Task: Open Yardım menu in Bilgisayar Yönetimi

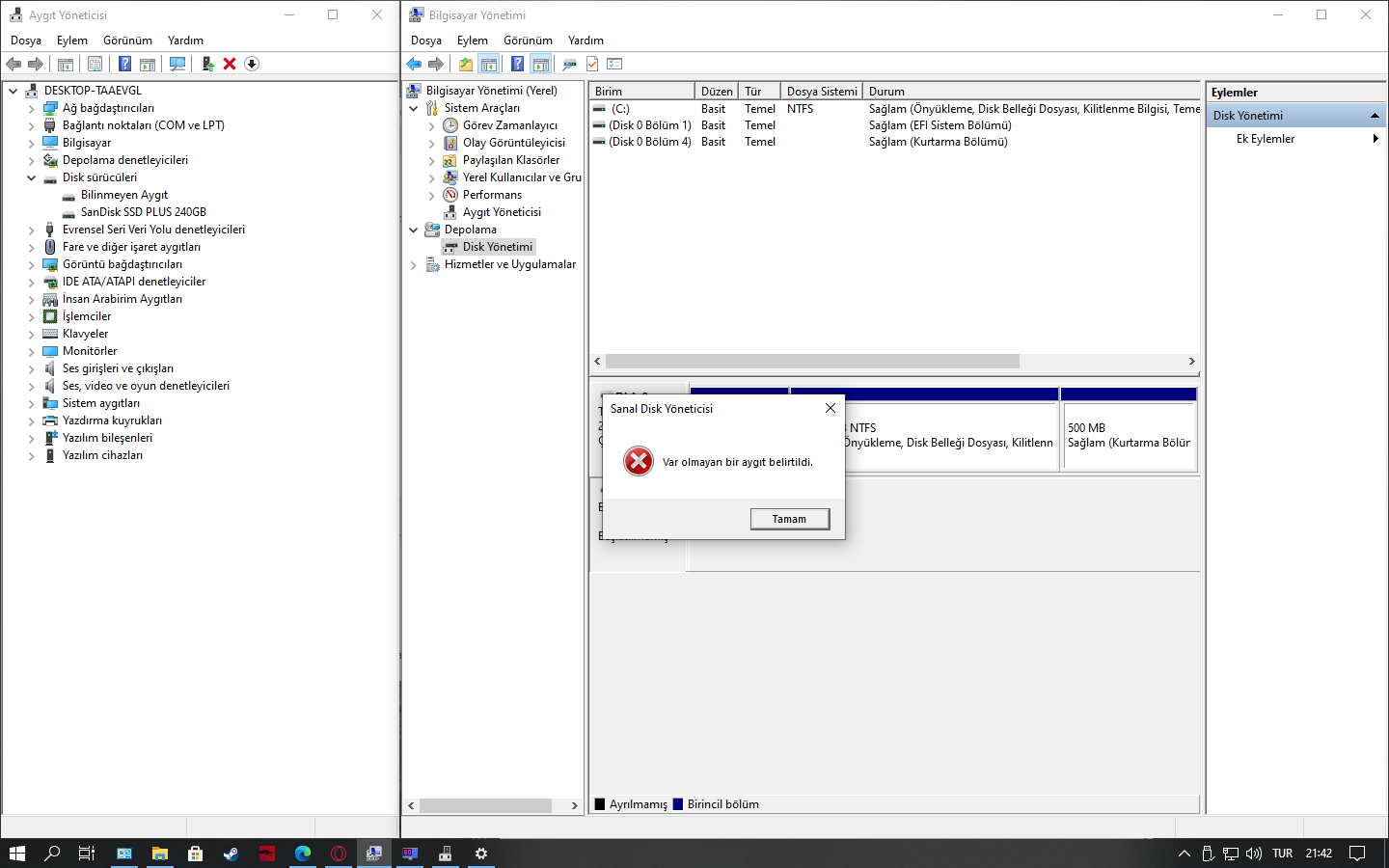Action: 586,41
